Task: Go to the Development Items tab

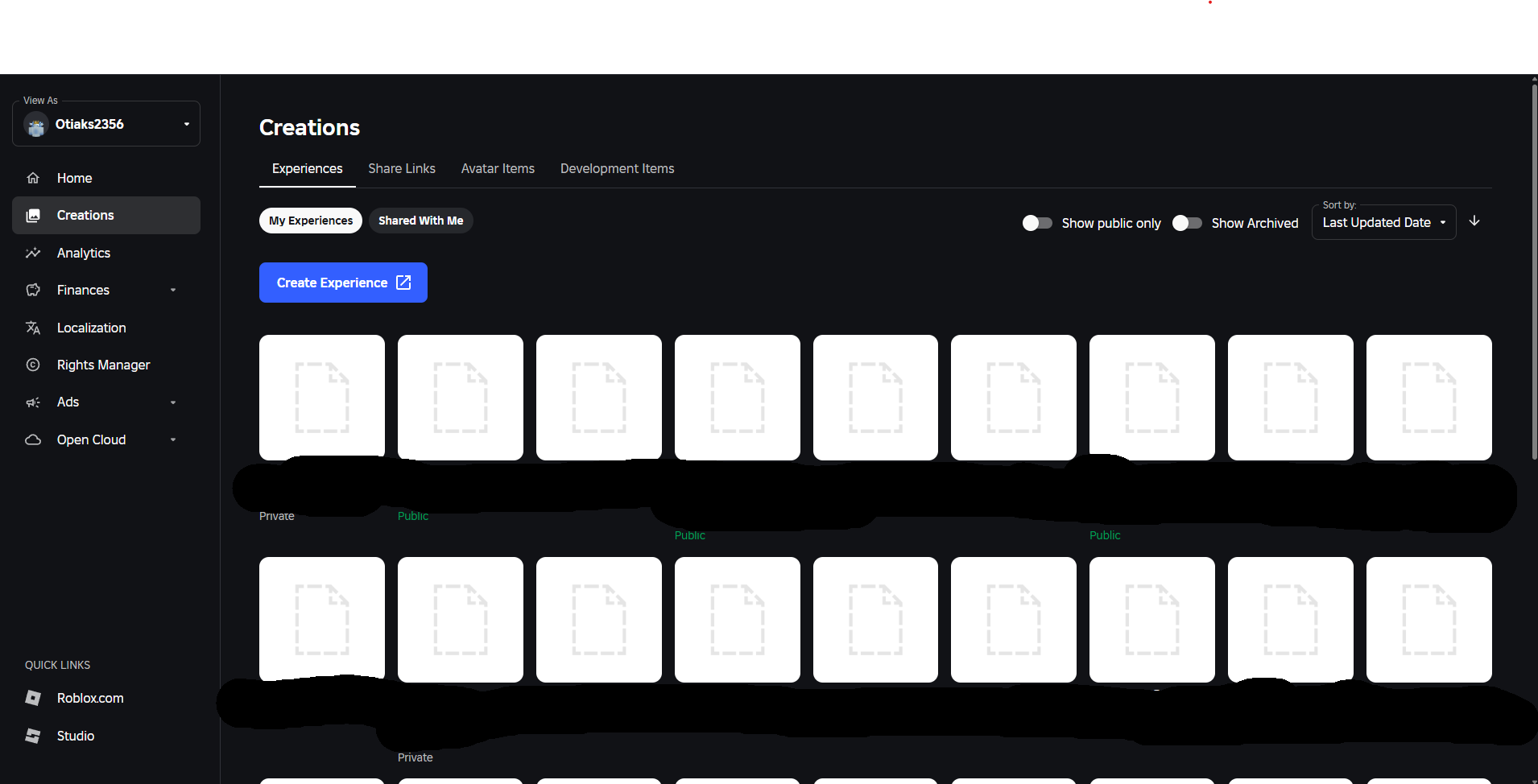Action: coord(618,169)
